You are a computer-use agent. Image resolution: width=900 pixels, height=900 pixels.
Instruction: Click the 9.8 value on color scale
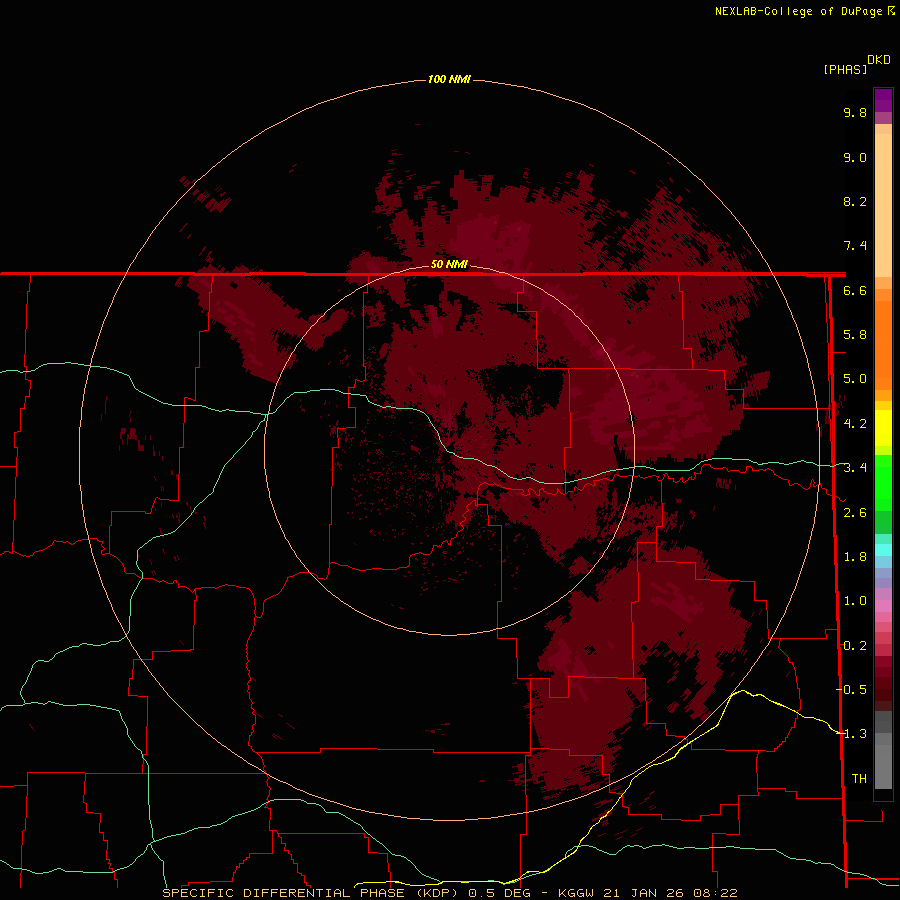(x=855, y=112)
